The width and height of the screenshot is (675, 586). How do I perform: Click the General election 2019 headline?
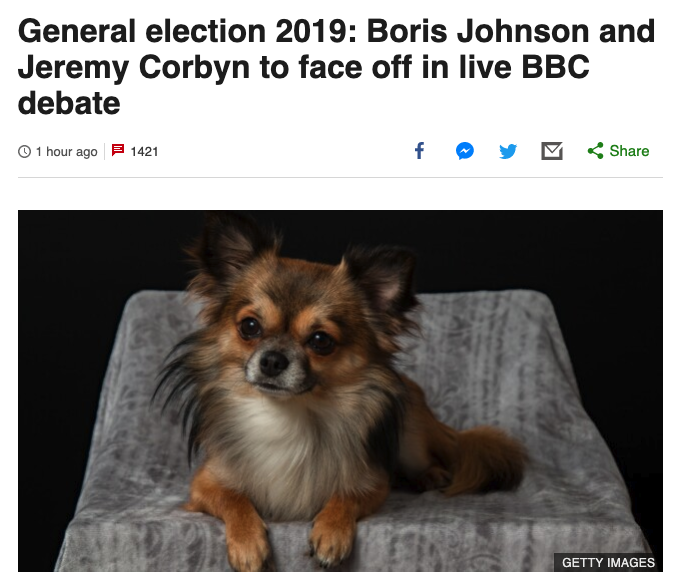[x=336, y=67]
